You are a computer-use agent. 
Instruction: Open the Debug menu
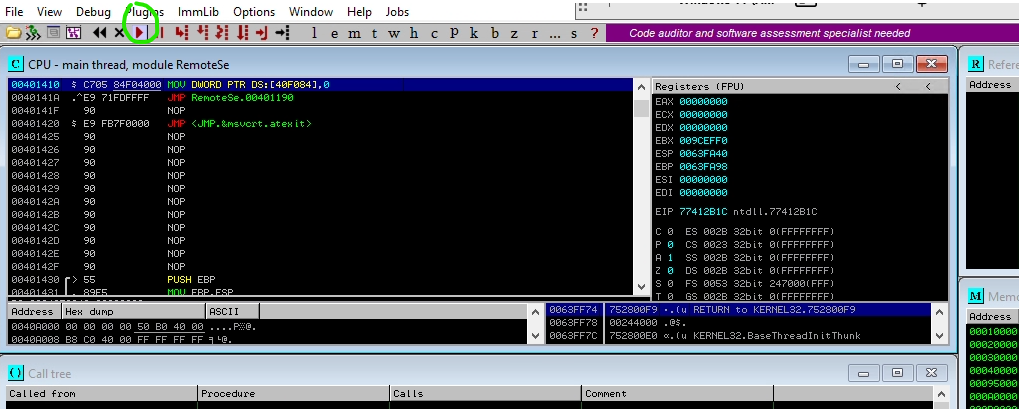coord(93,12)
